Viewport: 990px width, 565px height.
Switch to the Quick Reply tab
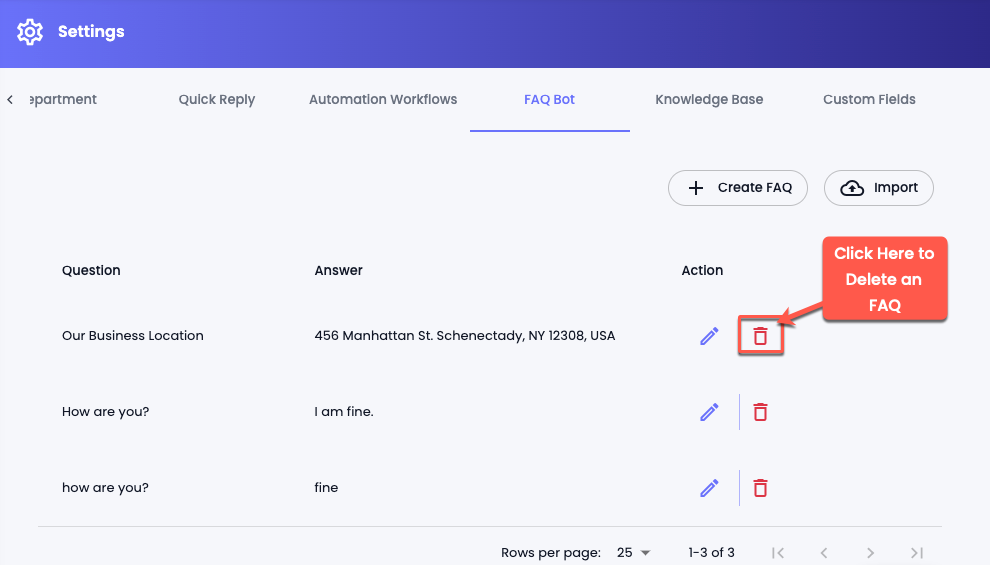coord(217,100)
